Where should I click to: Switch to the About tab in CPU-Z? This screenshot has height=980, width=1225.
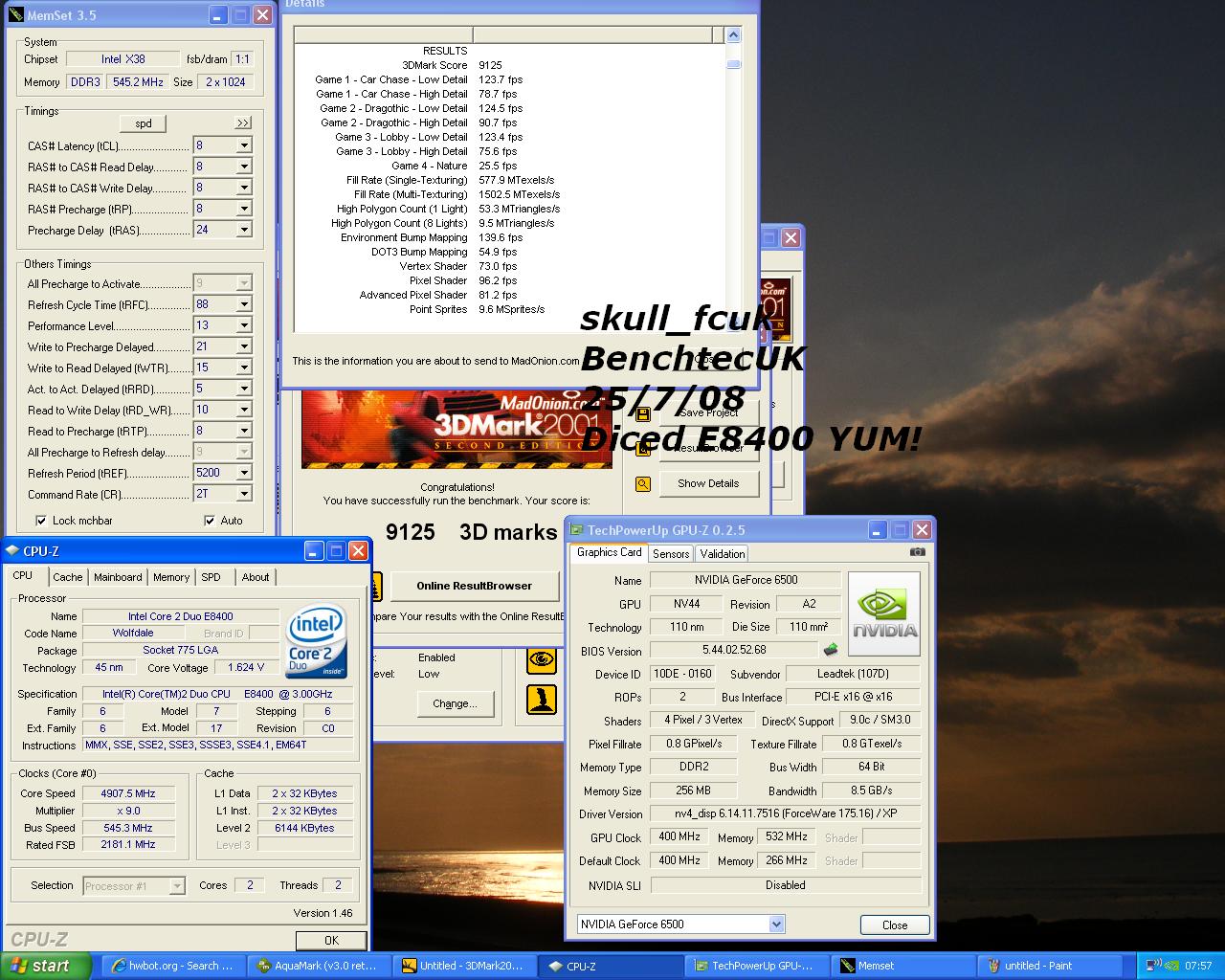tap(256, 577)
